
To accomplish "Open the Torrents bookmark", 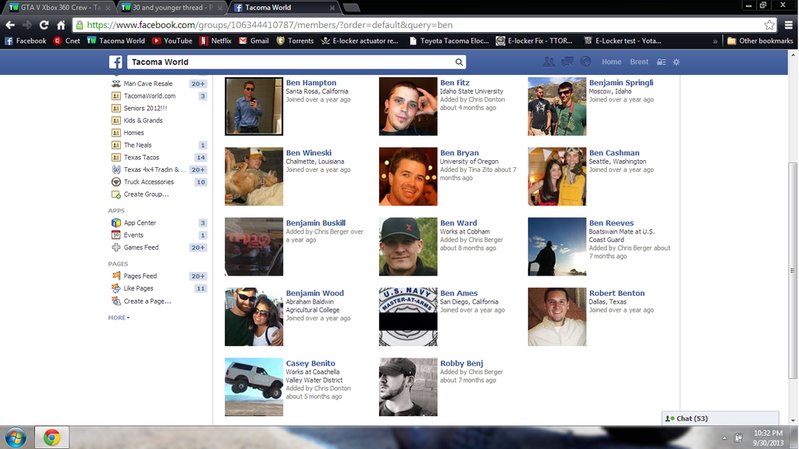I will (x=295, y=41).
